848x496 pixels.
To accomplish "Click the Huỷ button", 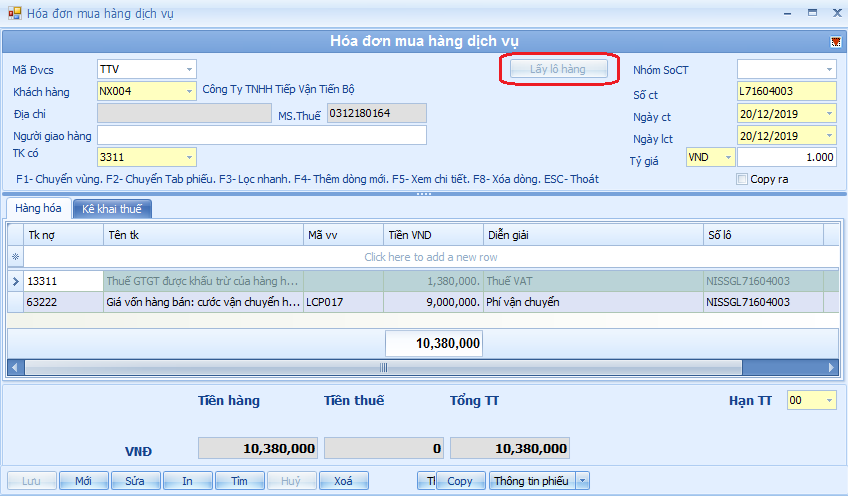I will click(x=291, y=480).
